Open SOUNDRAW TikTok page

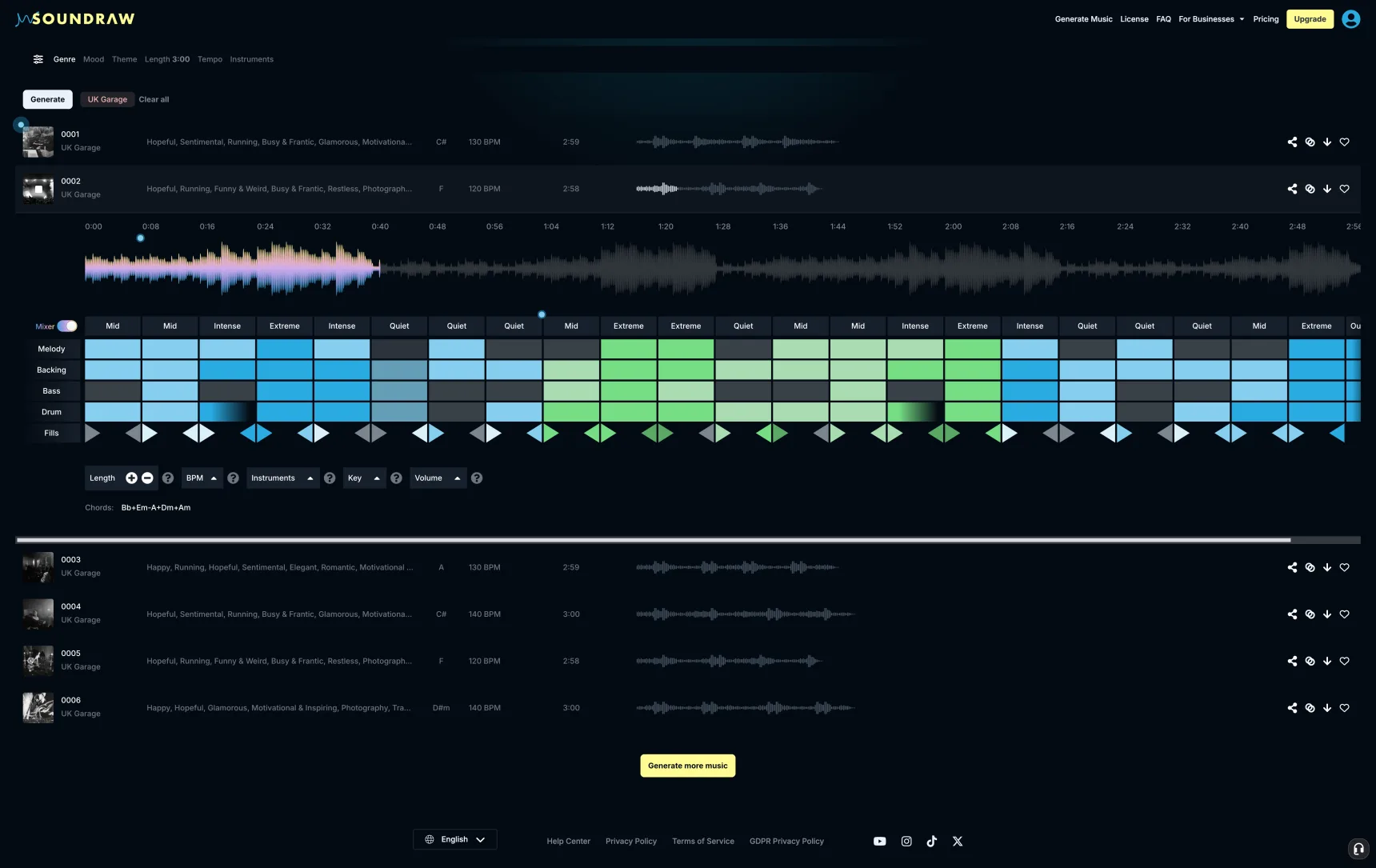[932, 841]
